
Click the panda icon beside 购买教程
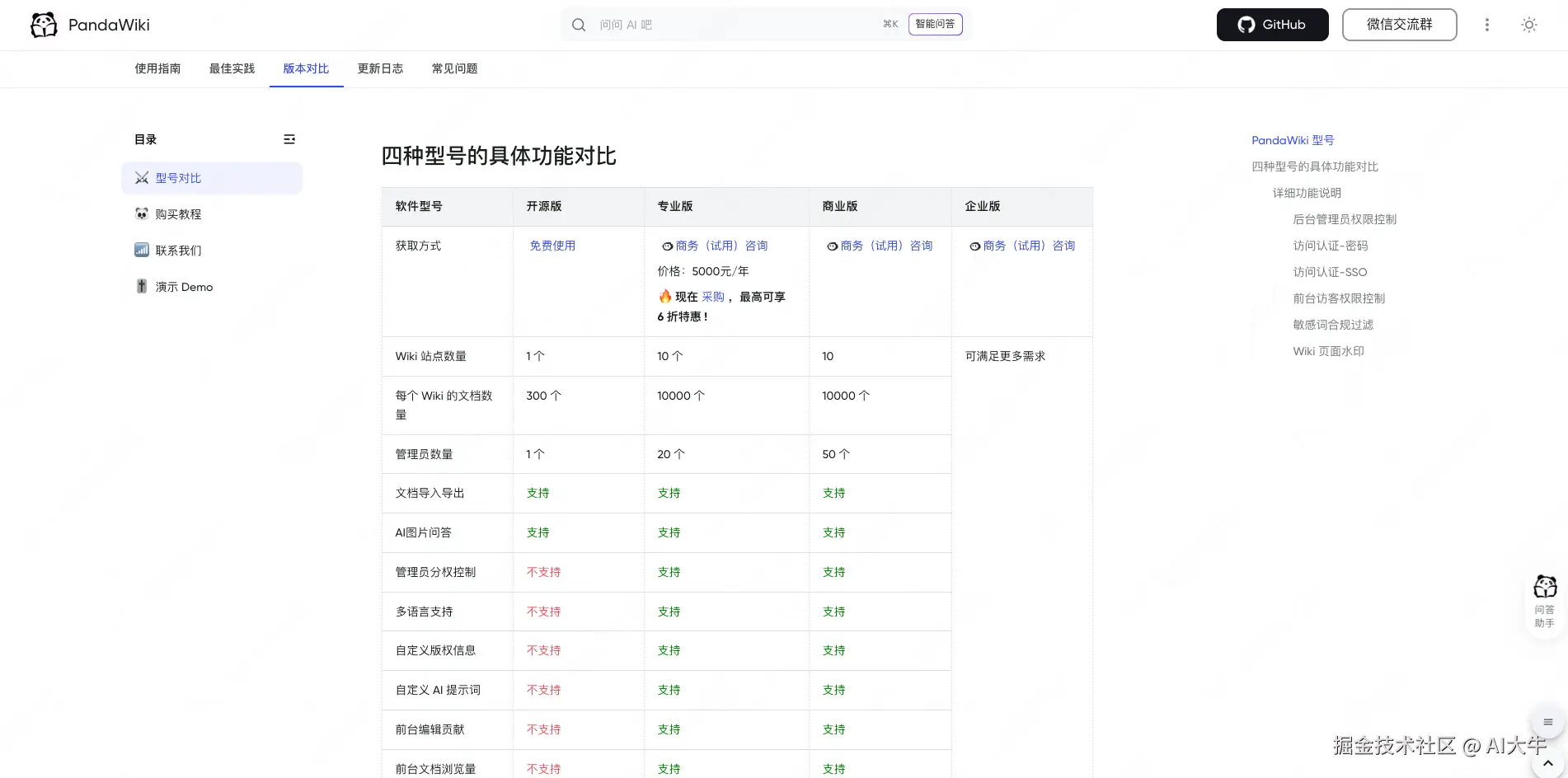tap(142, 214)
